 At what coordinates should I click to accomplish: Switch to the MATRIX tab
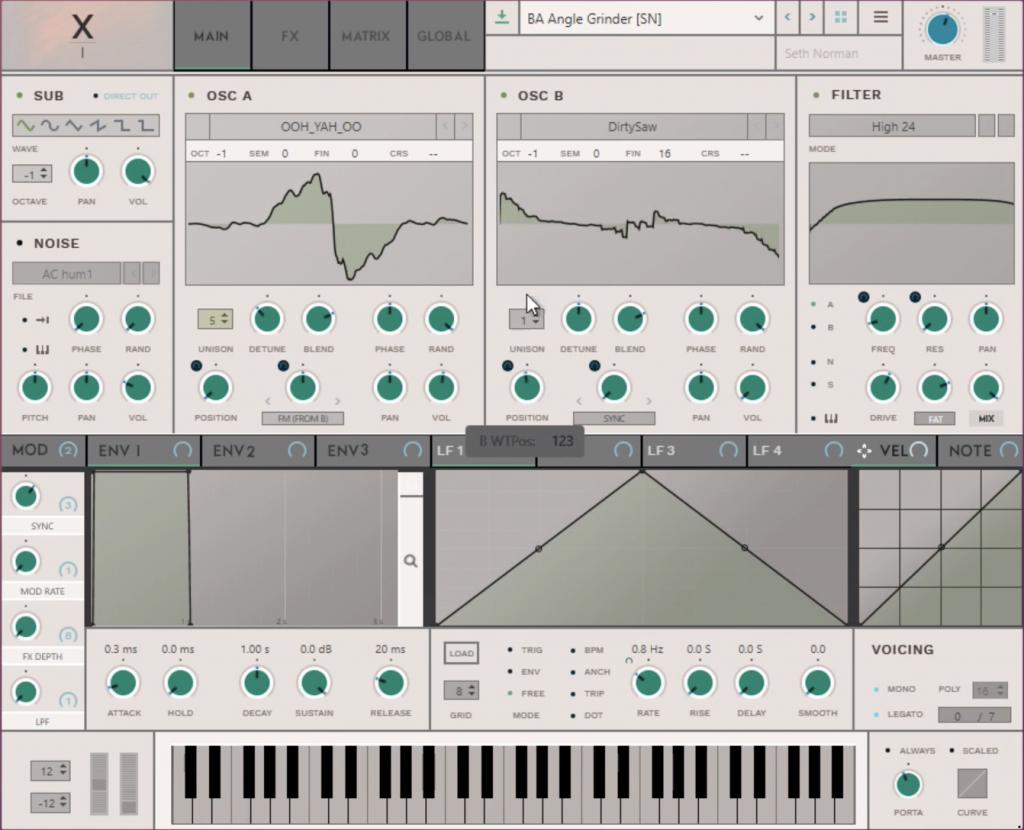coord(365,36)
